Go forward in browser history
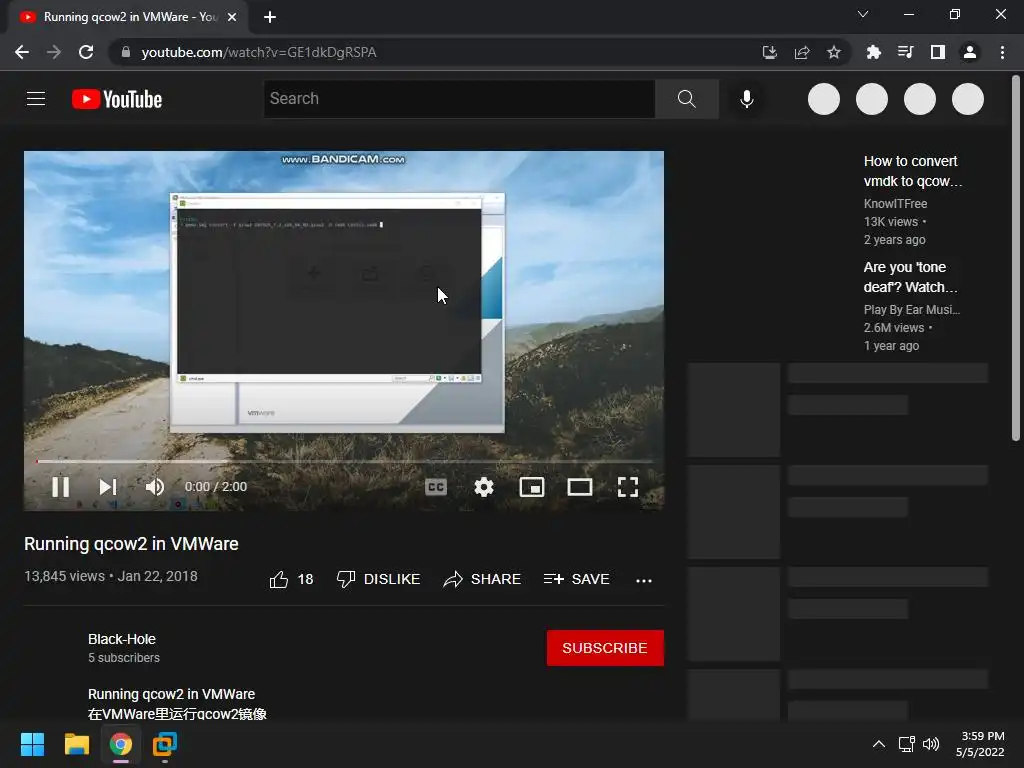The image size is (1024, 768). (x=54, y=52)
